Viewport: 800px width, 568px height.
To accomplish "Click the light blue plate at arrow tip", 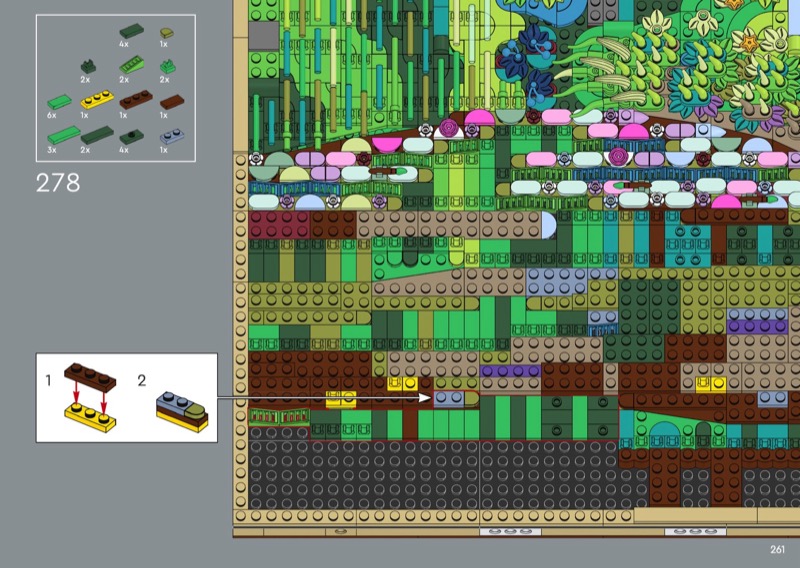I will click(x=447, y=397).
